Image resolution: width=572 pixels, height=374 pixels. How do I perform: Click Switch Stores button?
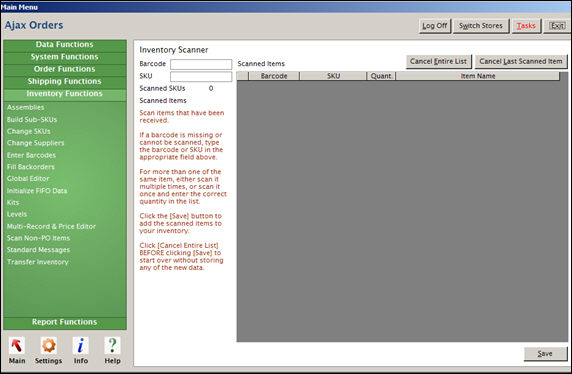pos(481,26)
